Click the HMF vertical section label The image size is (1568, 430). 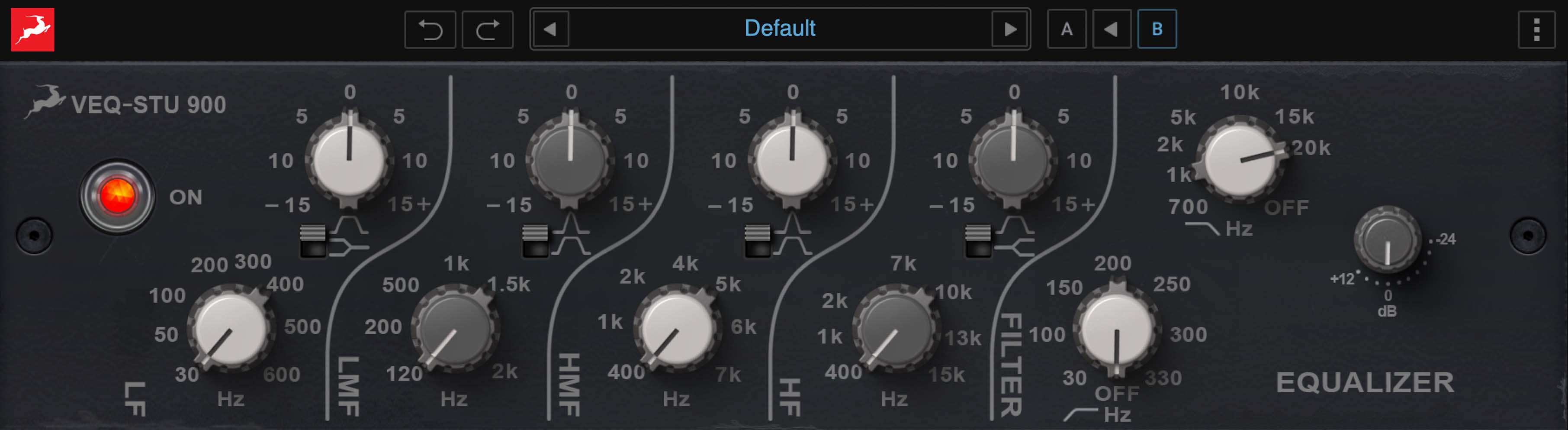tap(570, 385)
